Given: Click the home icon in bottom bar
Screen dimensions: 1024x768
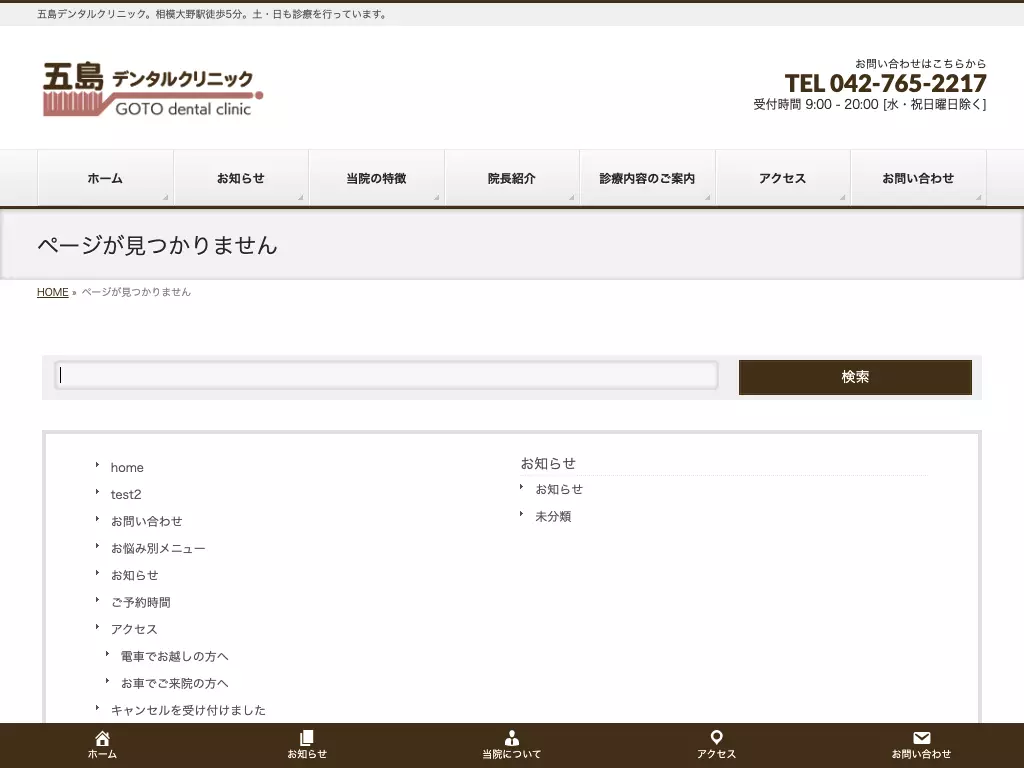Looking at the screenshot, I should tap(103, 738).
